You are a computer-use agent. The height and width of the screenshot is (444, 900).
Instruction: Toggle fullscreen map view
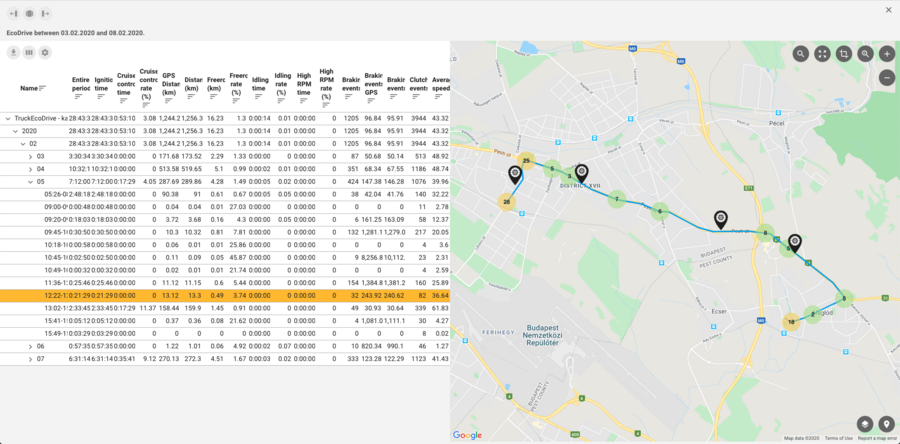coord(822,54)
